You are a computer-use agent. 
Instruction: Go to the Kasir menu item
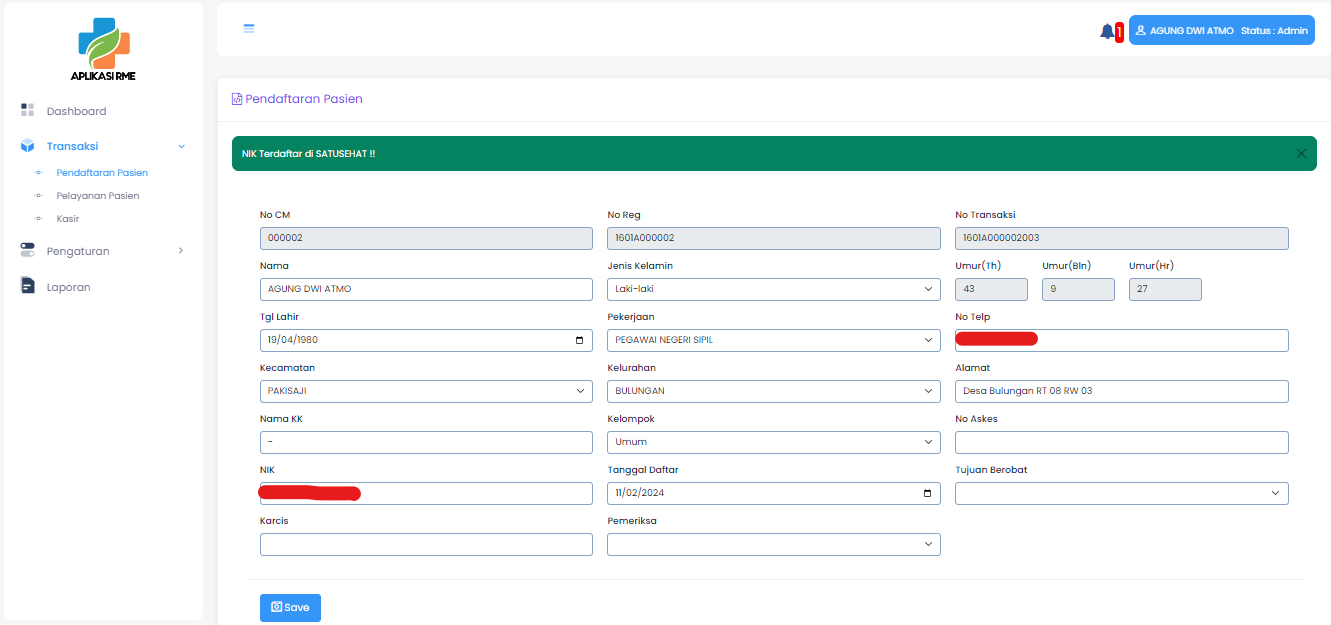[x=68, y=218]
